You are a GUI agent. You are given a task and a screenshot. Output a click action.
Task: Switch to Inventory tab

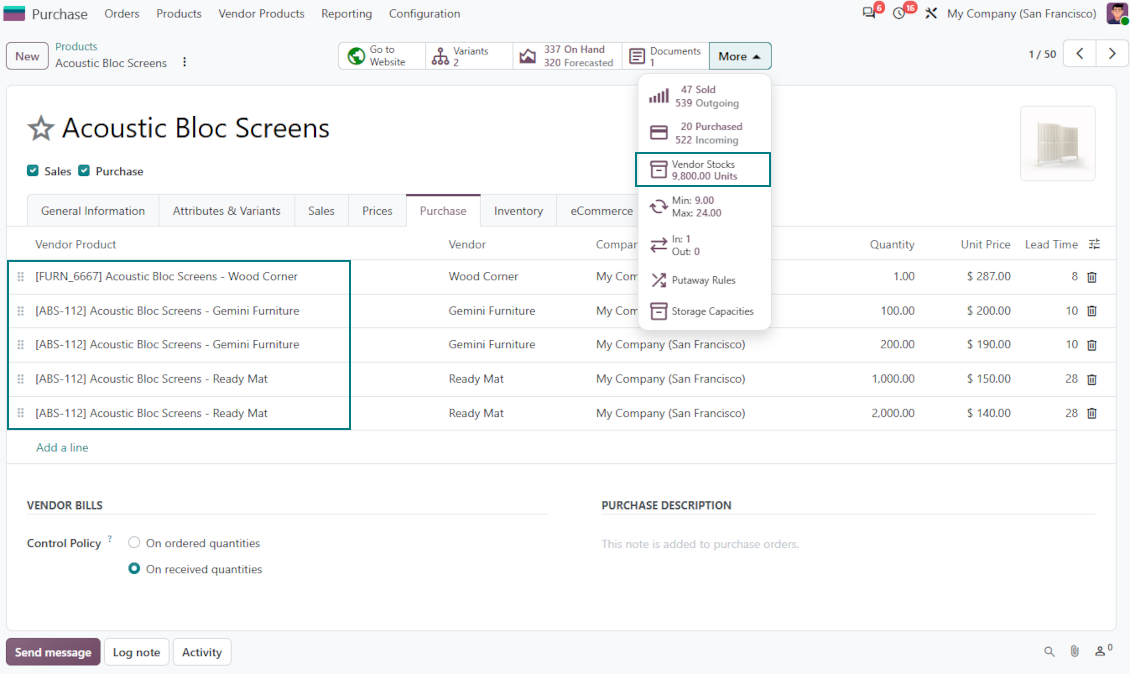(x=518, y=210)
